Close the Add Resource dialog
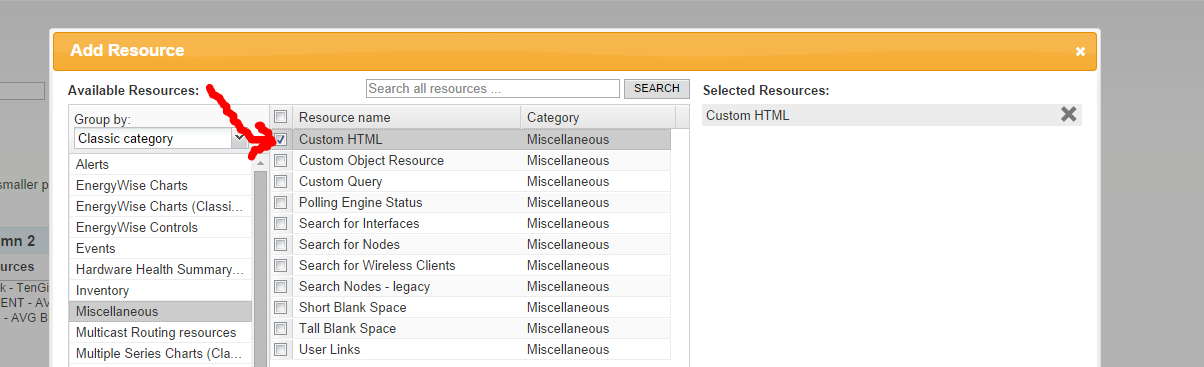 [x=1080, y=52]
